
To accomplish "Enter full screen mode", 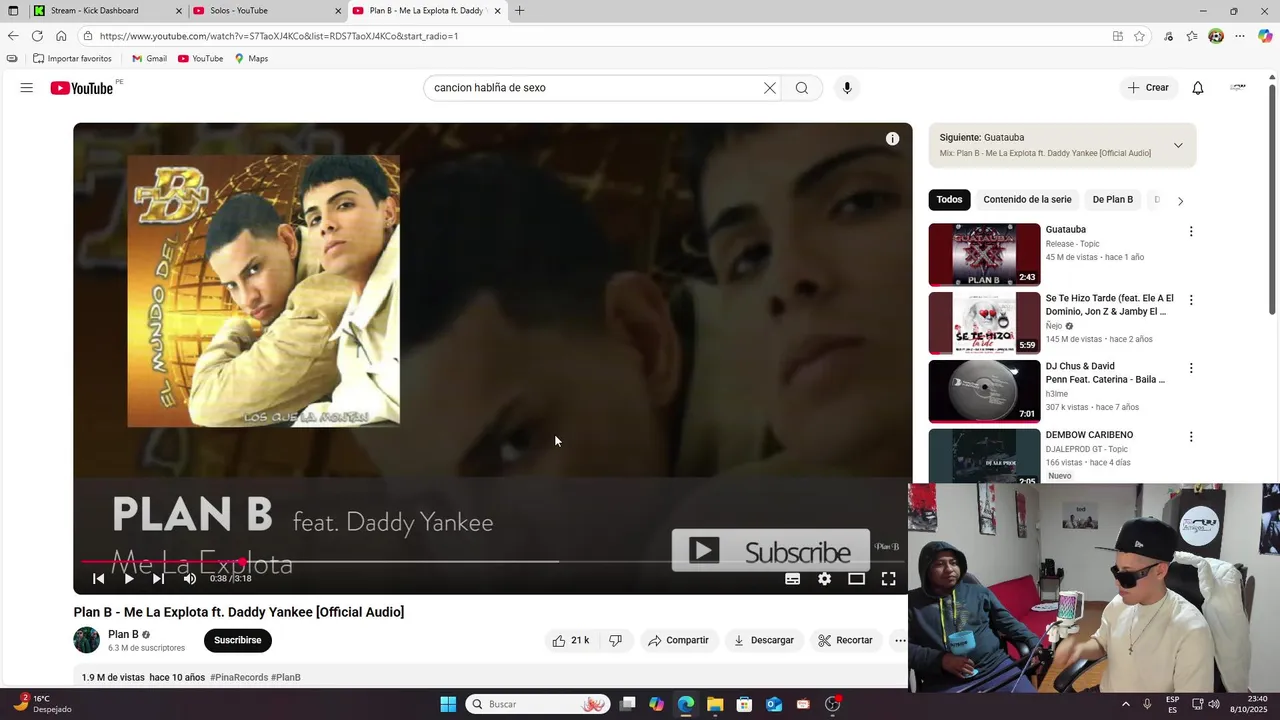I will pos(888,578).
